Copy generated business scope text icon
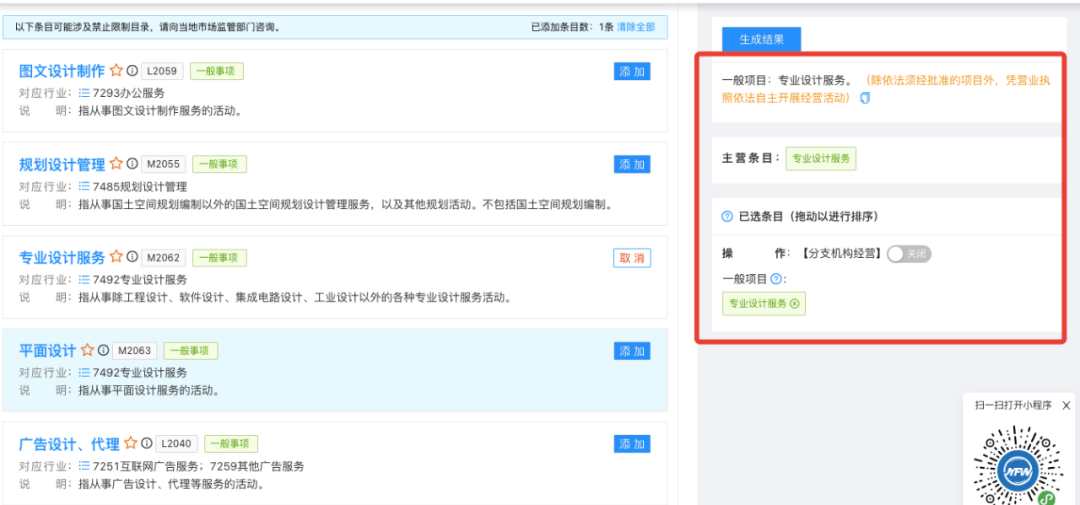This screenshot has height=505, width=1080. click(866, 99)
